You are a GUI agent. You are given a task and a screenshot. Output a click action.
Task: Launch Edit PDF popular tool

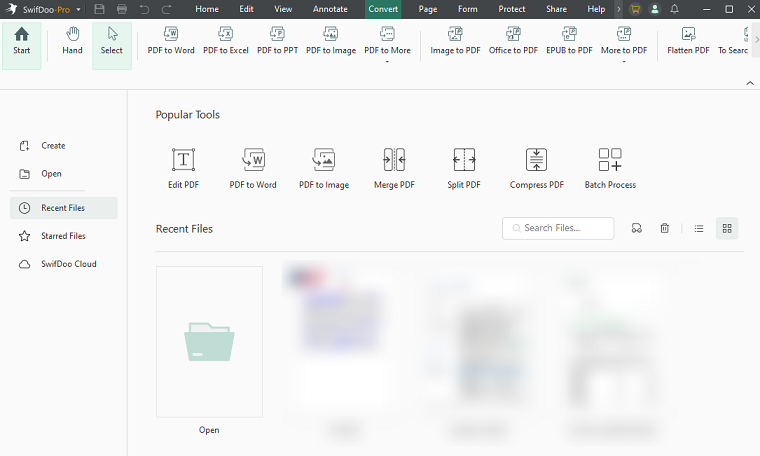pos(183,168)
